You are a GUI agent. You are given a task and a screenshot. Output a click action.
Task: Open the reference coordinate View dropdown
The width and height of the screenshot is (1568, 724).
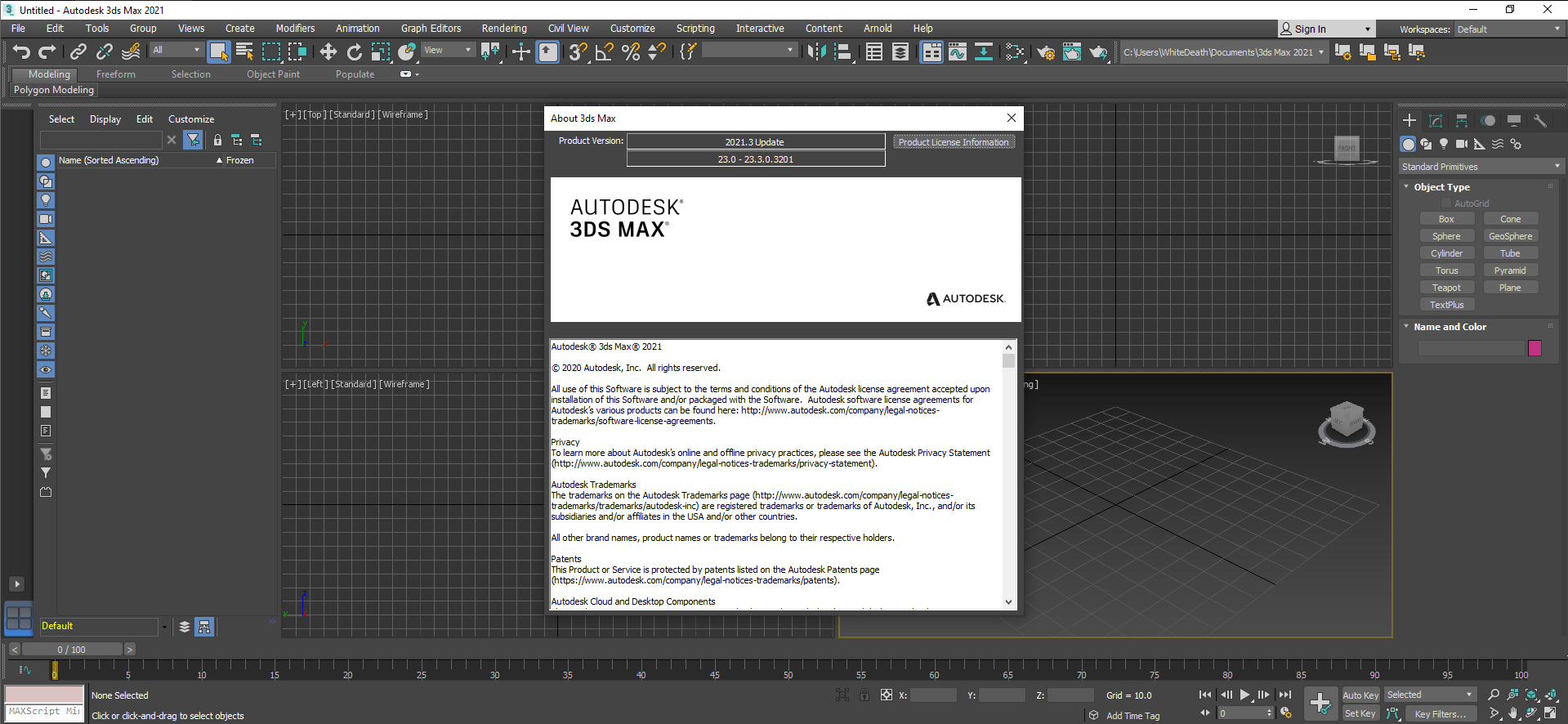(448, 51)
